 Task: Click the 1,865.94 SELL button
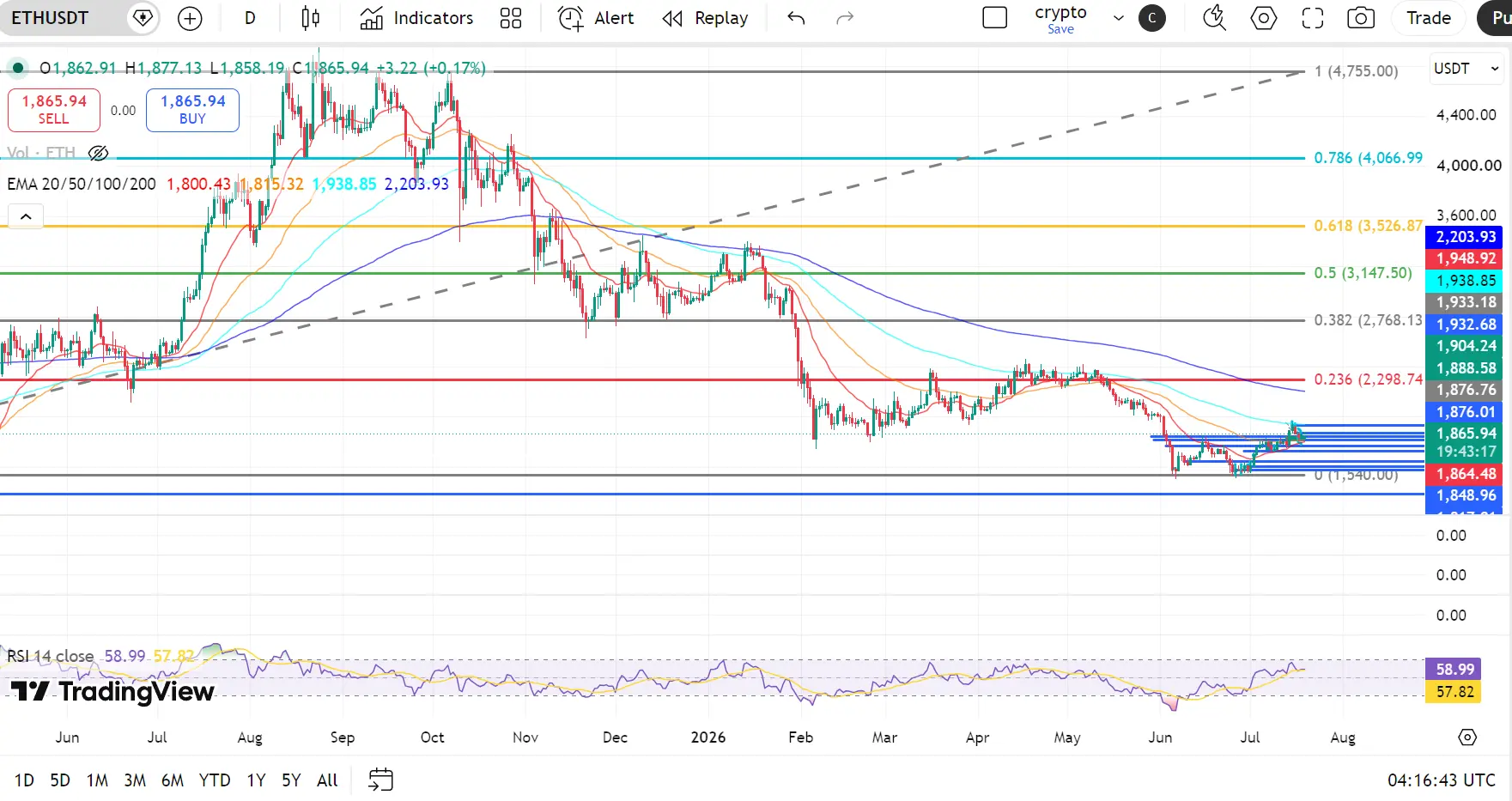click(54, 110)
